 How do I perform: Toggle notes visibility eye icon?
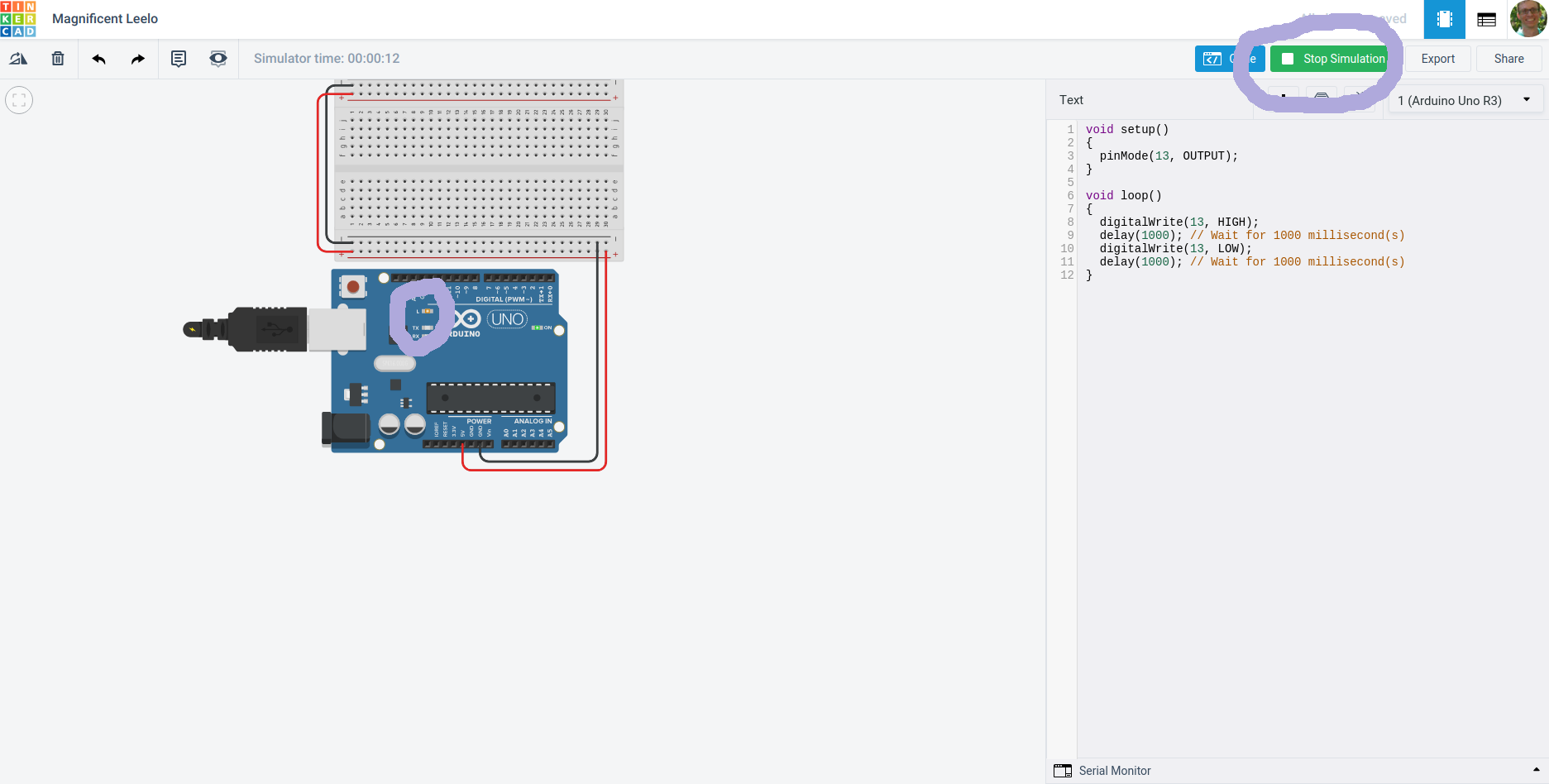218,59
